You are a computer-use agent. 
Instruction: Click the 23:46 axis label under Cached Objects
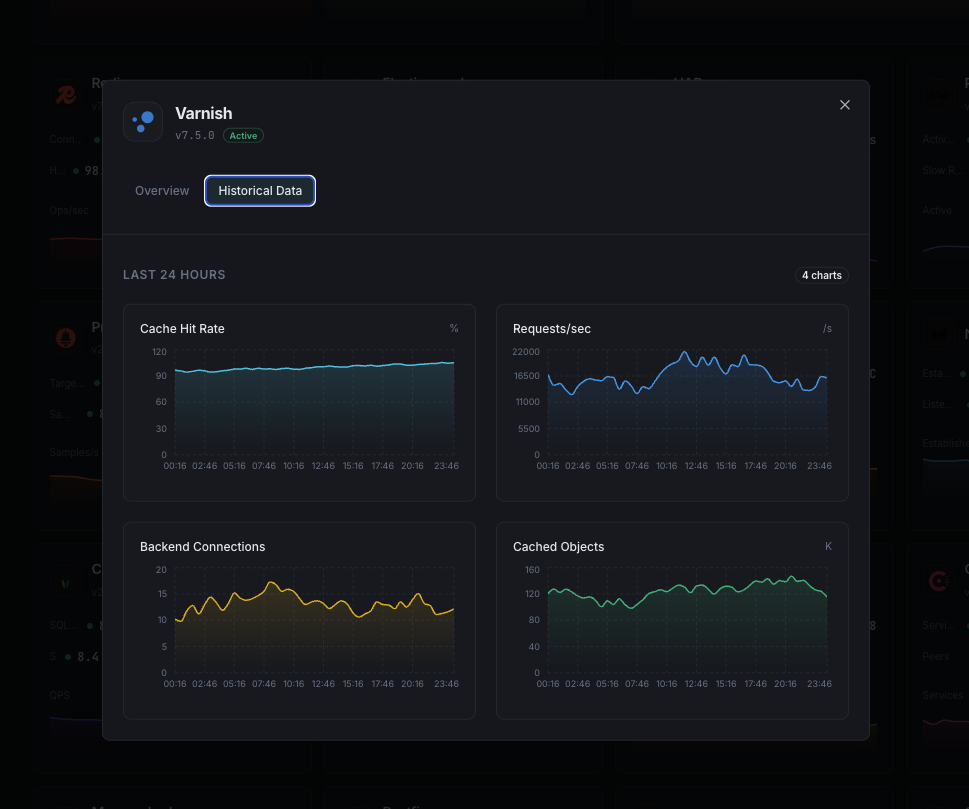pos(818,683)
